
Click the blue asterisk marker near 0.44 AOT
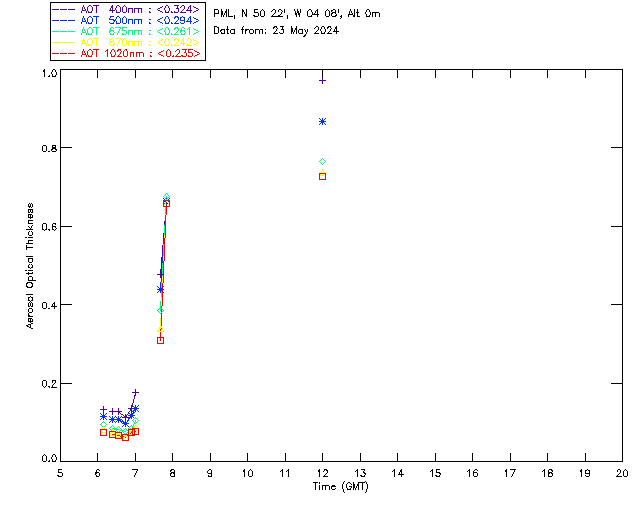[160, 290]
